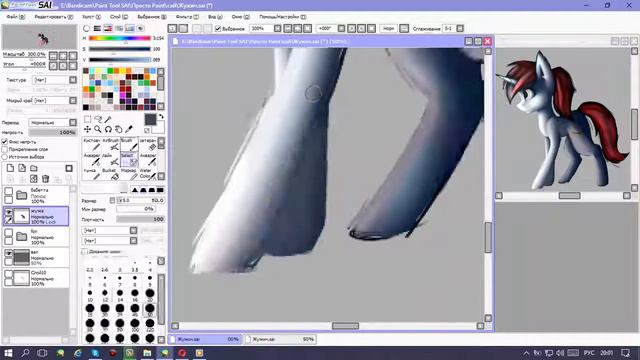This screenshot has width=640, height=360.
Task: Open the Слой menu
Action: [x=118, y=17]
